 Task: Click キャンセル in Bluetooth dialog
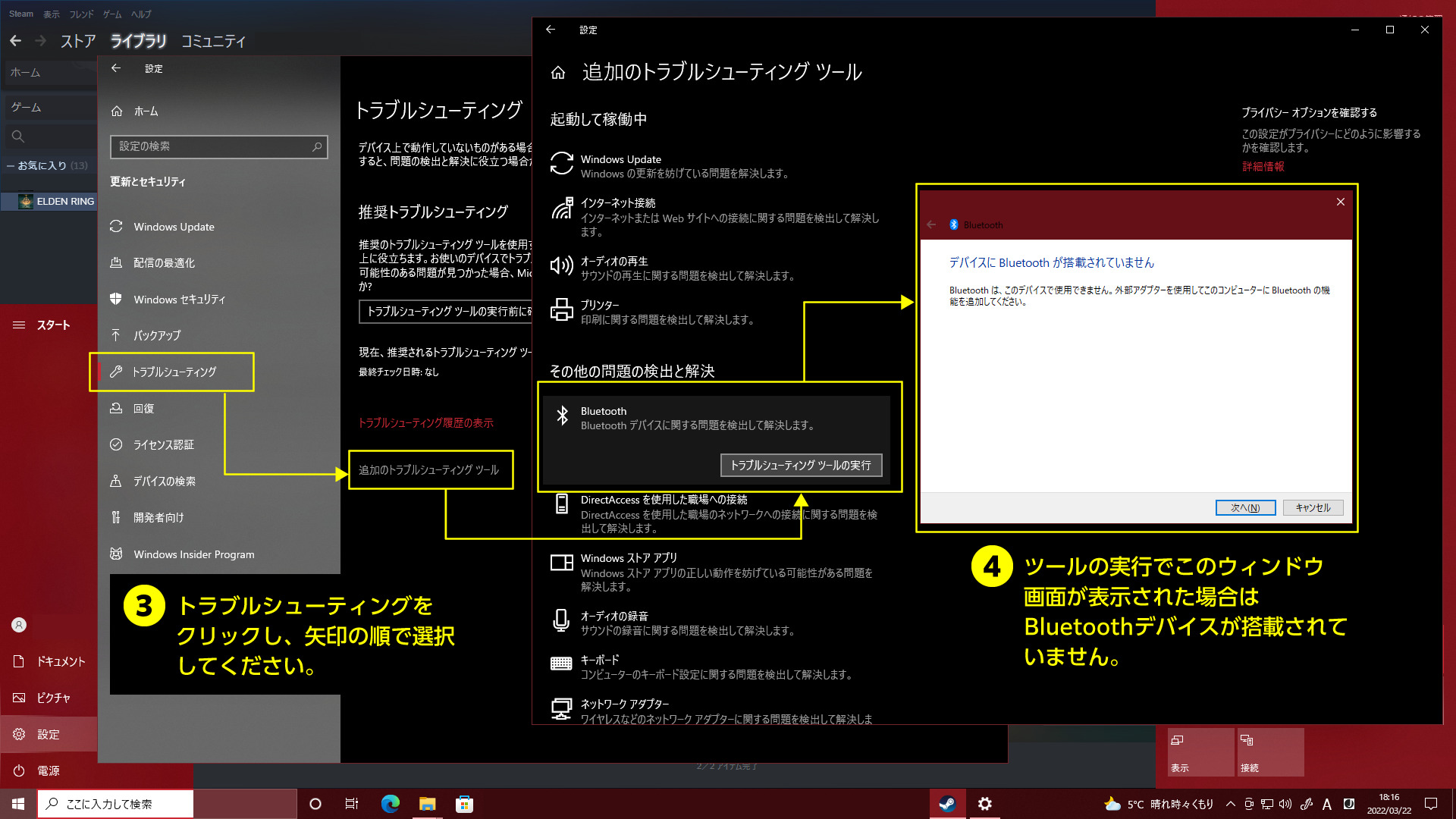pyautogui.click(x=1313, y=508)
